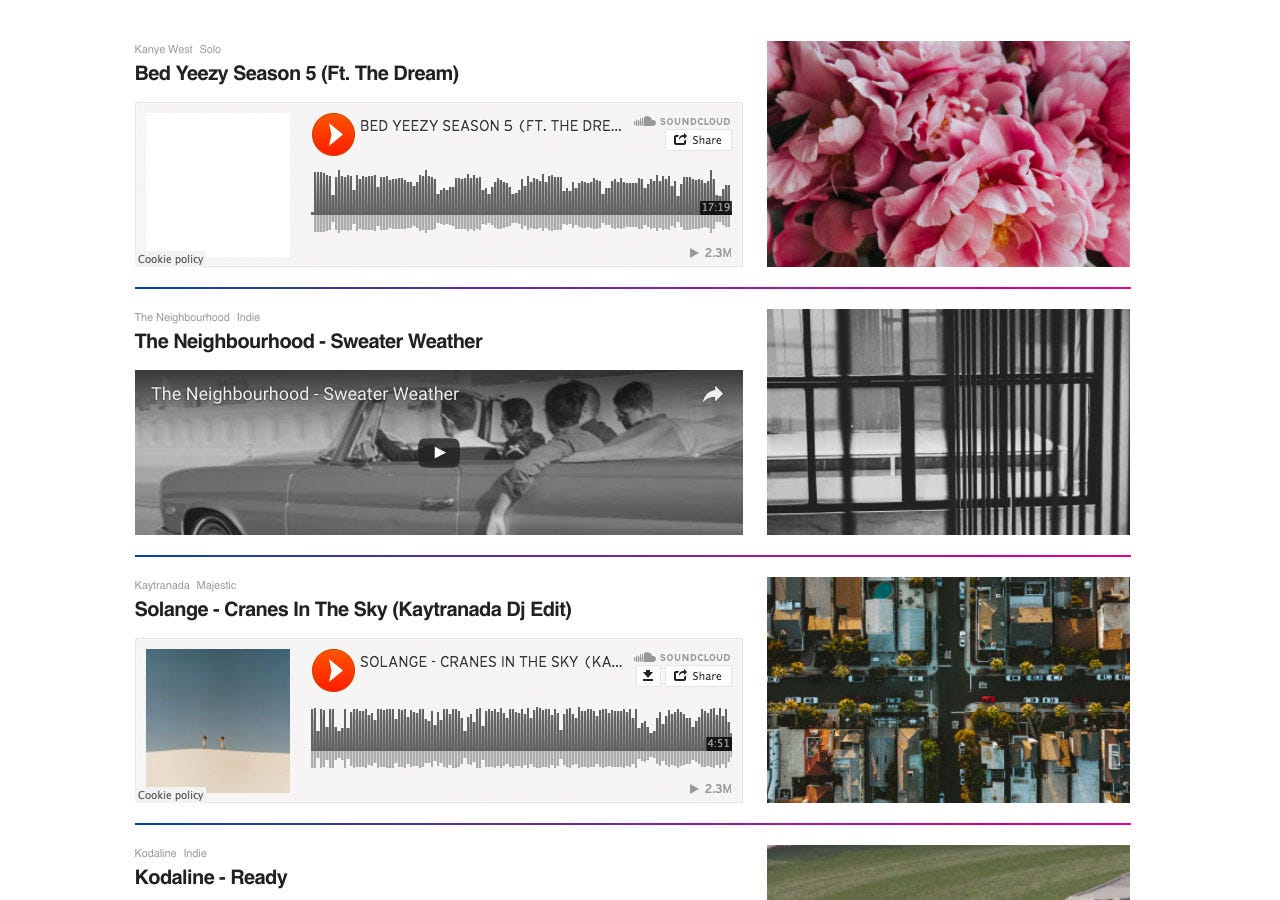Click the blank artwork in the Bed Yeezy player
This screenshot has height=900, width=1280.
[x=218, y=185]
